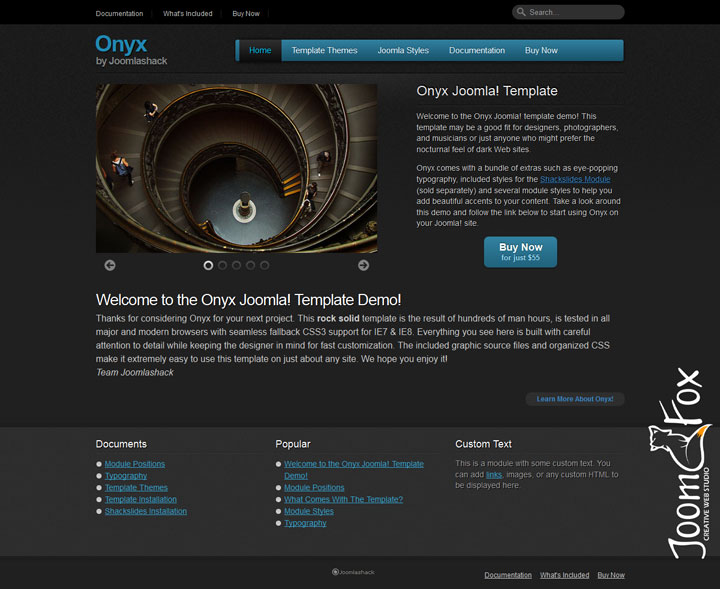Click the spiral staircase slideshow image

(x=236, y=168)
